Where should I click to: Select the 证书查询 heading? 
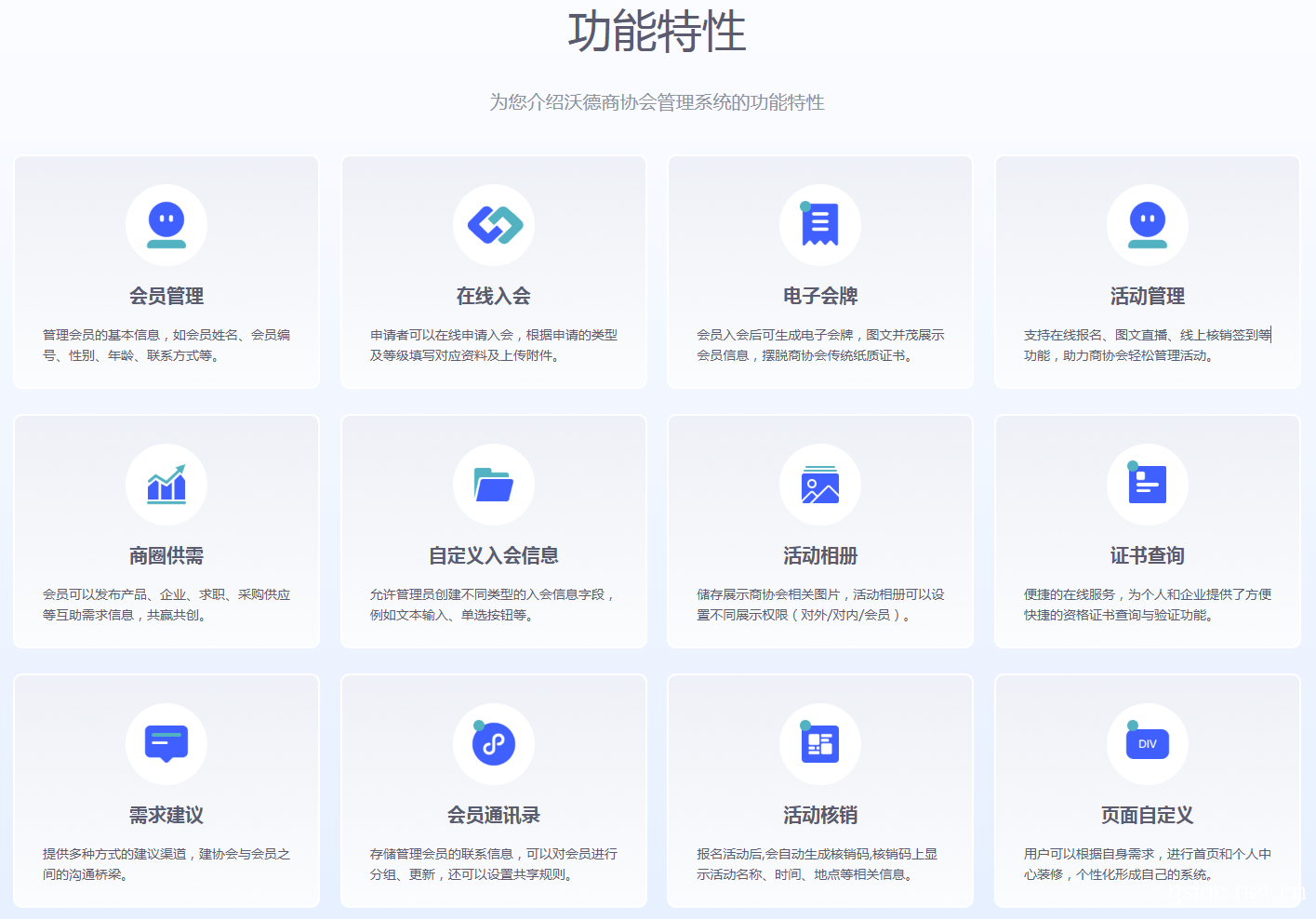[1148, 555]
